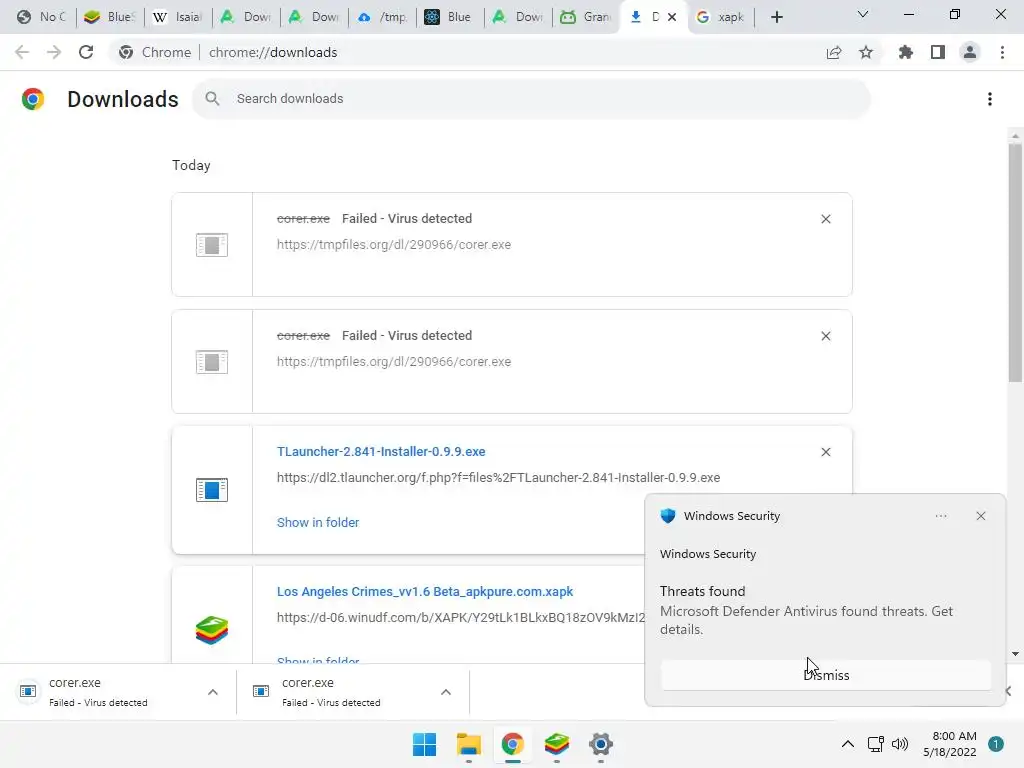Screen dimensions: 1024x768
Task: Open BlueStacks from the taskbar
Action: (556, 744)
